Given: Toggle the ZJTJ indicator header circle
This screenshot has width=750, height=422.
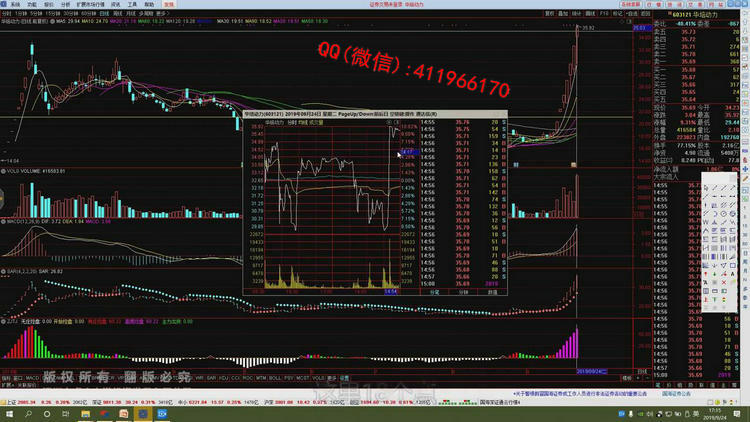Looking at the screenshot, I should (x=3, y=322).
